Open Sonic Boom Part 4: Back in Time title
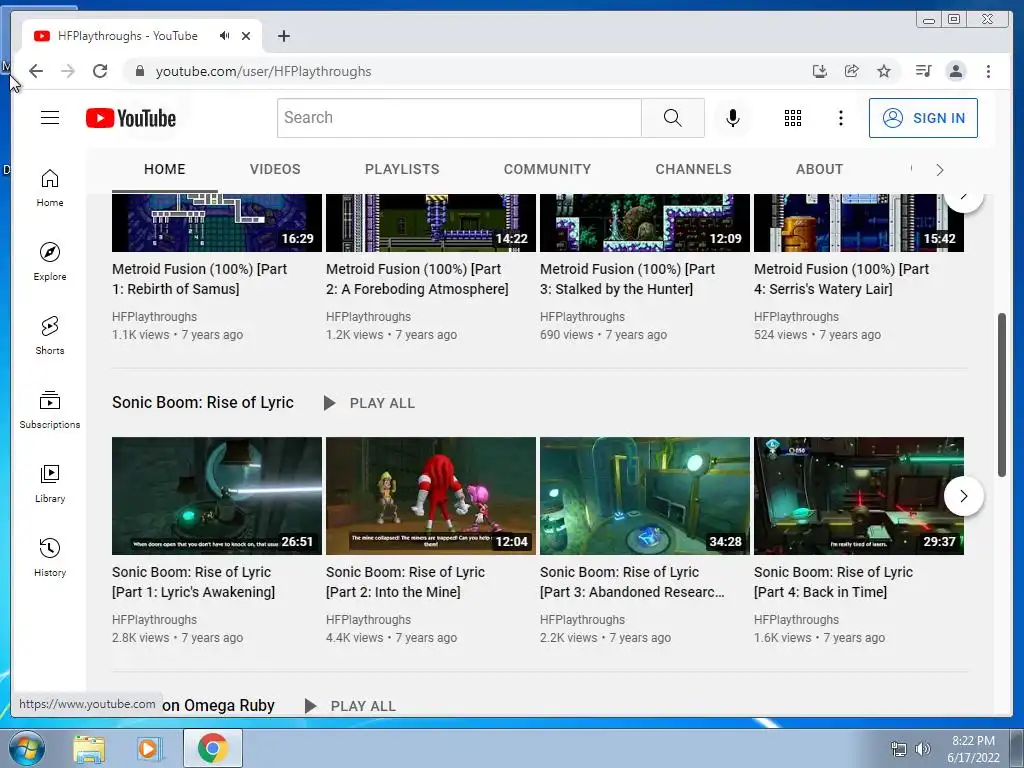Image resolution: width=1024 pixels, height=768 pixels. pyautogui.click(x=833, y=582)
